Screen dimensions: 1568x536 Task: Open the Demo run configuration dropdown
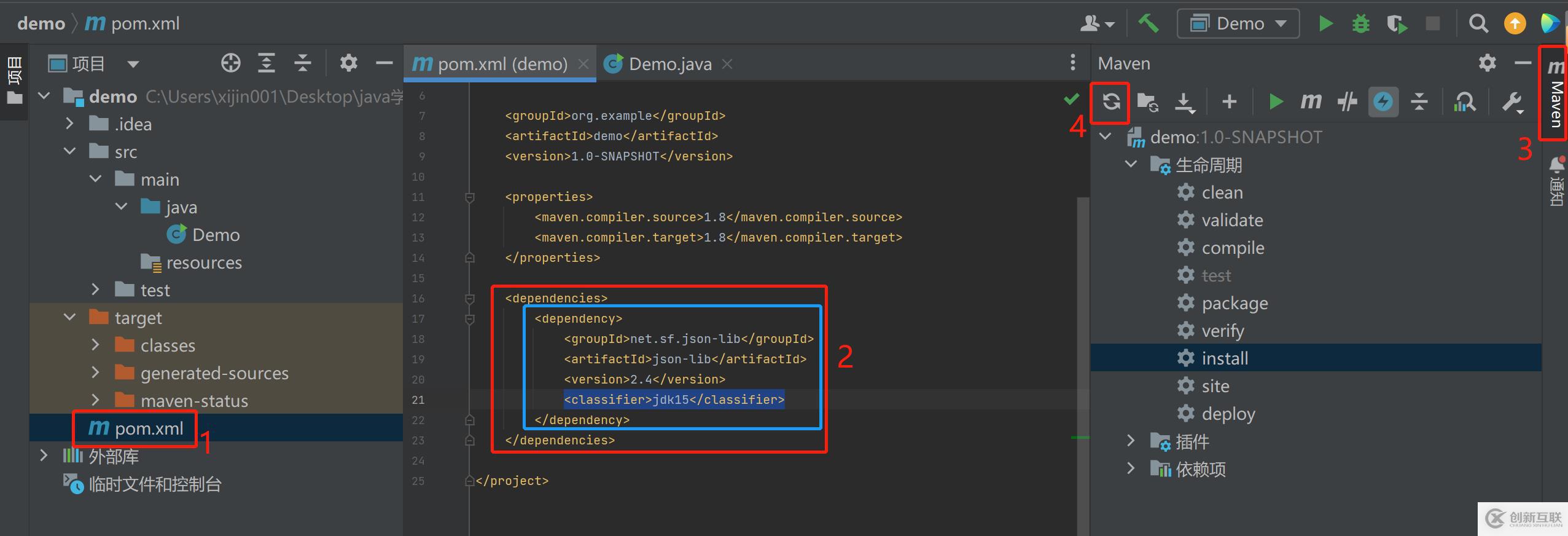coord(1238,24)
